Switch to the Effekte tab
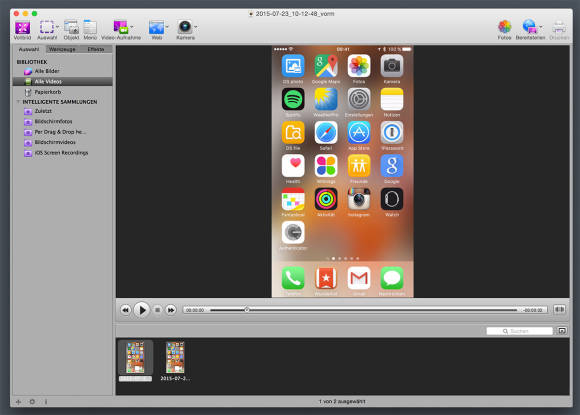 click(x=95, y=49)
